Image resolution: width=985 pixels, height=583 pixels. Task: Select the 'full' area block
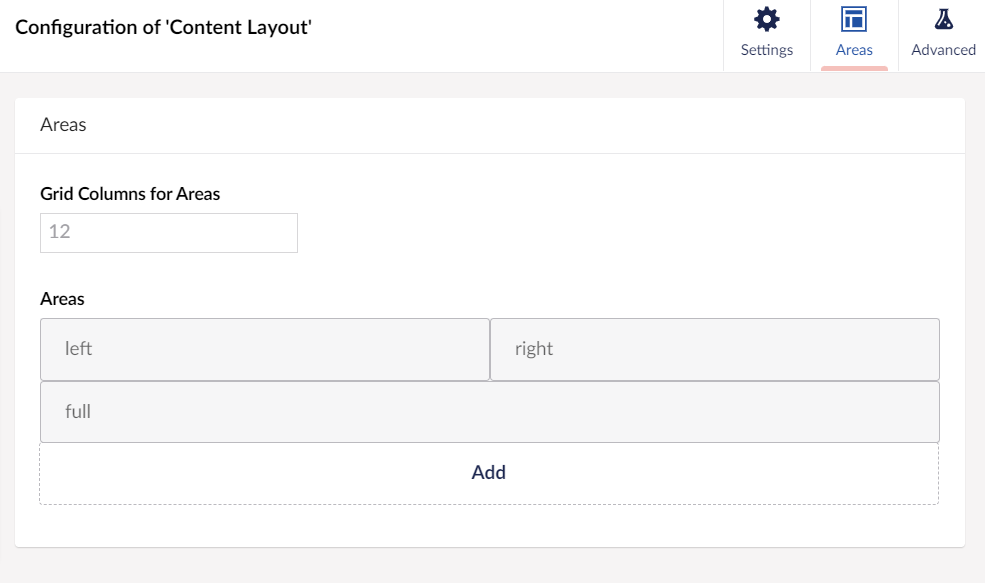489,411
